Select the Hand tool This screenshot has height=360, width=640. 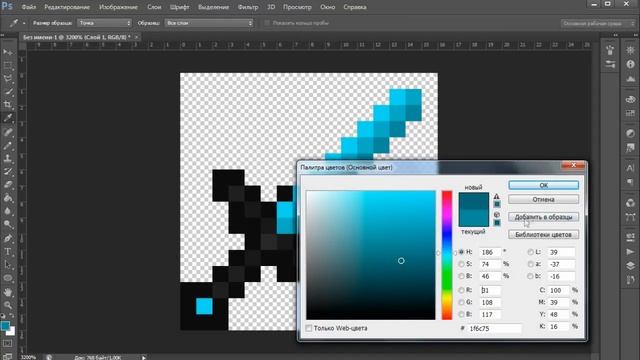click(x=8, y=292)
